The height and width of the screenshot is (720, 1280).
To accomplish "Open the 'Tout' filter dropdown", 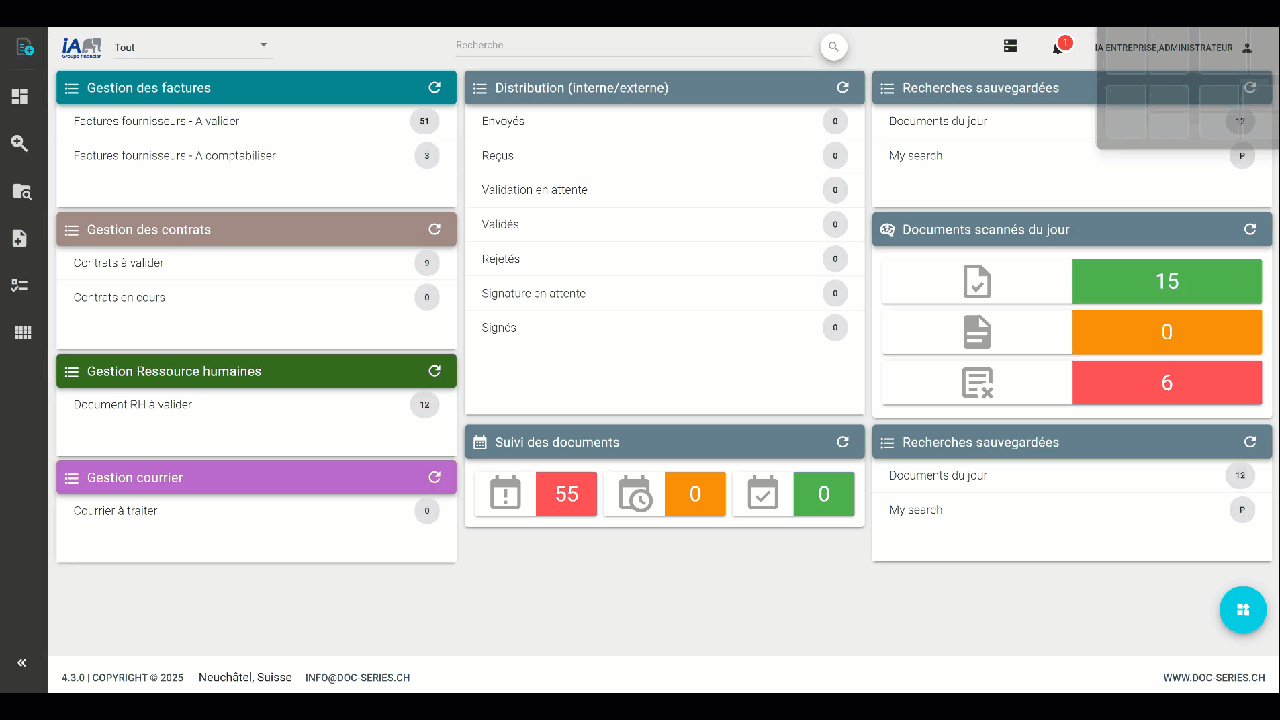I will coord(191,47).
